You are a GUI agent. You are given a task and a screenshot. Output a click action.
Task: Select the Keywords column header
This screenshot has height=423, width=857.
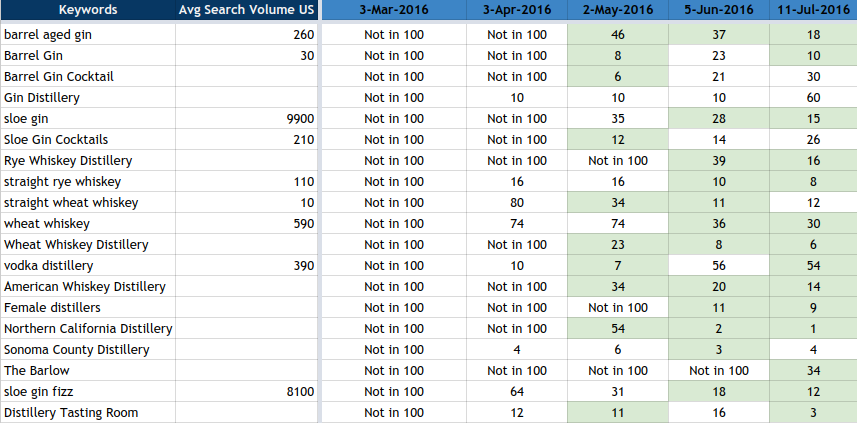point(87,10)
